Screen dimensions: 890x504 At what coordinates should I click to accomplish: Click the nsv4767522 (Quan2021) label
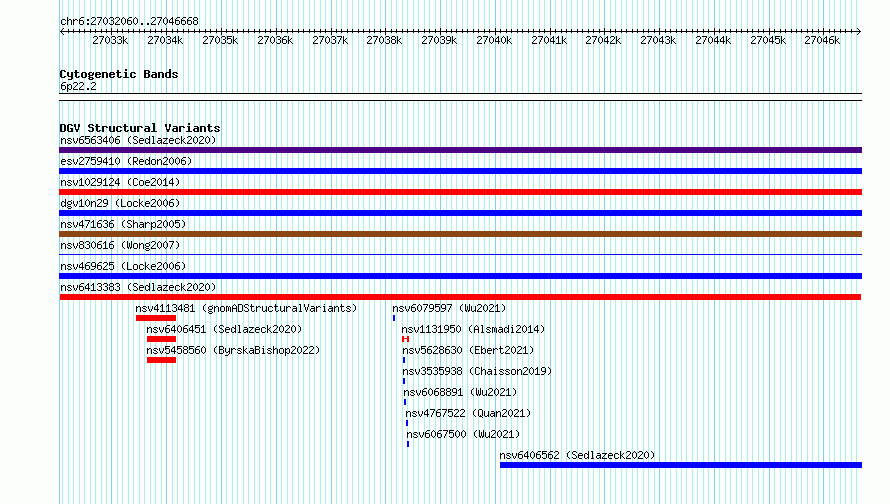[x=468, y=413]
